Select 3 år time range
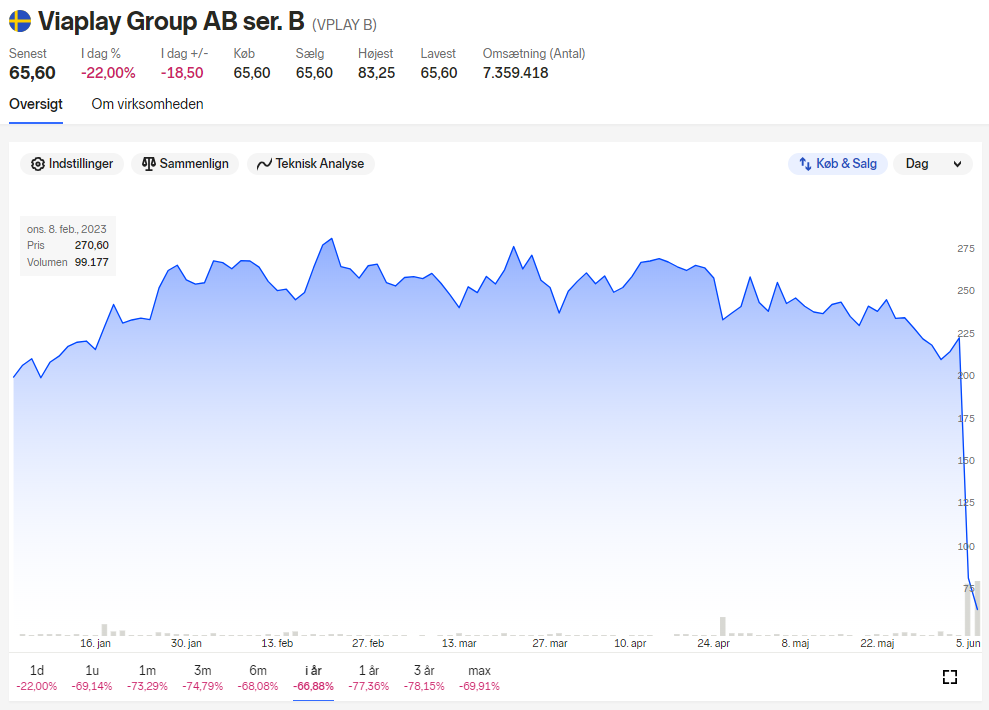 point(424,678)
